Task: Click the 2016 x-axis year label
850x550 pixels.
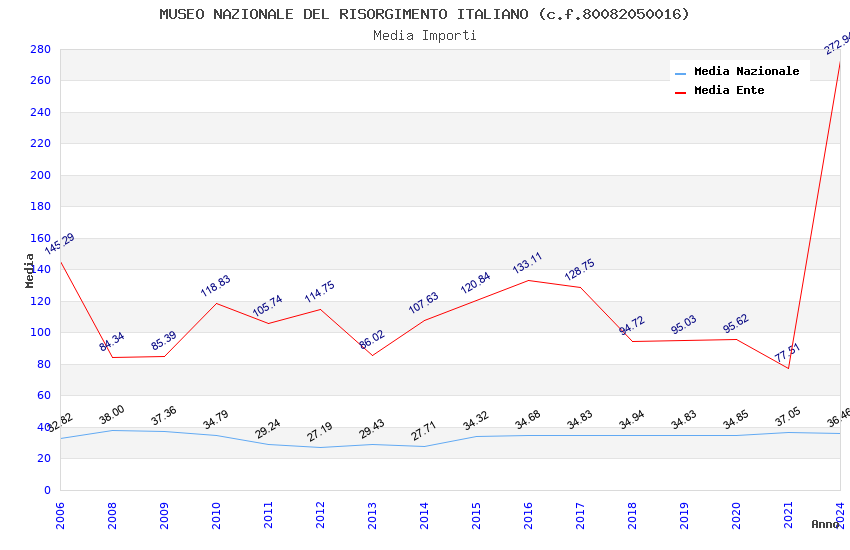Action: (x=529, y=515)
